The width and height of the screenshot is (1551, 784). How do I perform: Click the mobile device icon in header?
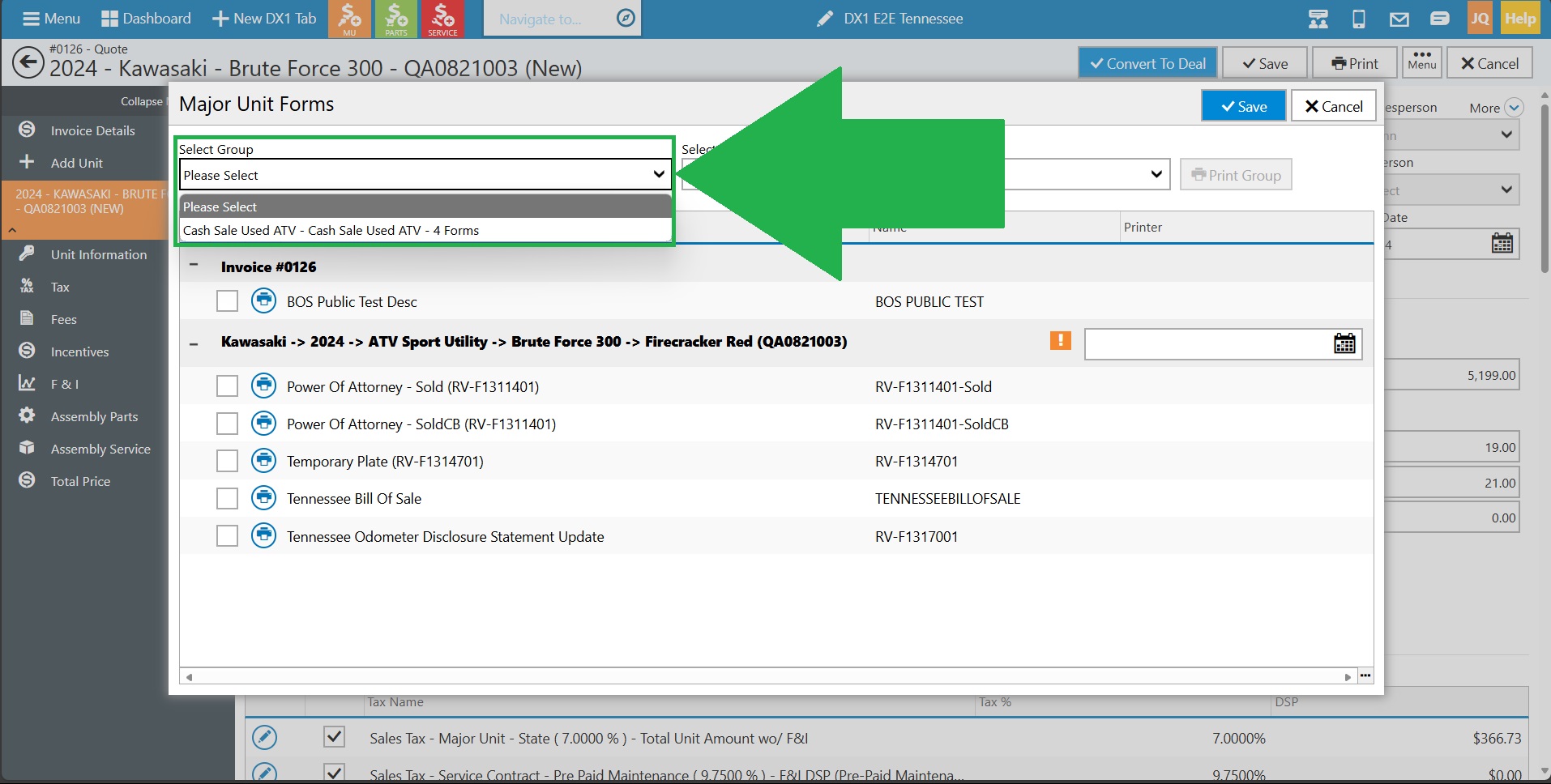(1359, 19)
